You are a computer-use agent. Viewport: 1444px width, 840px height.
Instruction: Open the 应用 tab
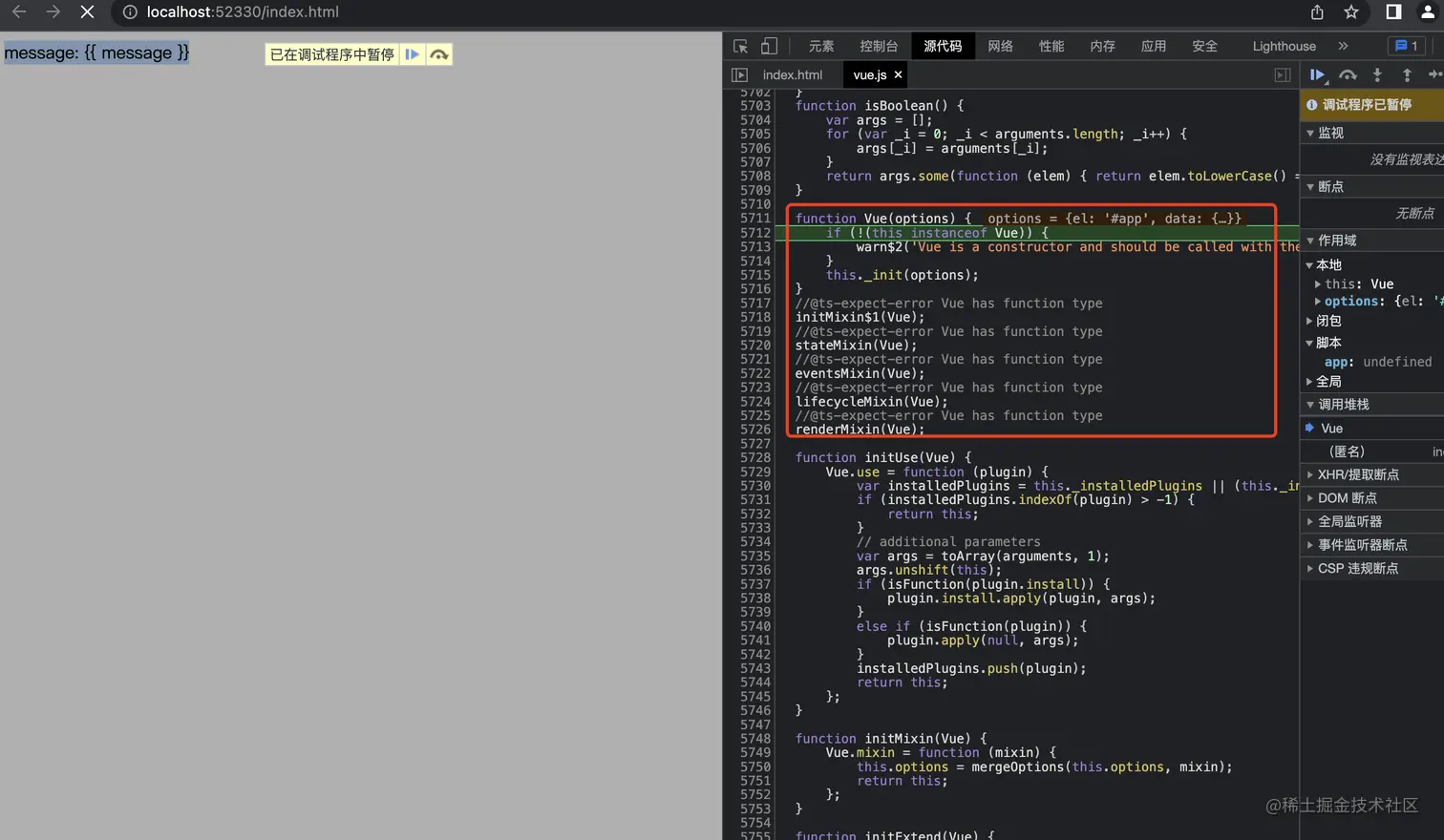pyautogui.click(x=1154, y=46)
